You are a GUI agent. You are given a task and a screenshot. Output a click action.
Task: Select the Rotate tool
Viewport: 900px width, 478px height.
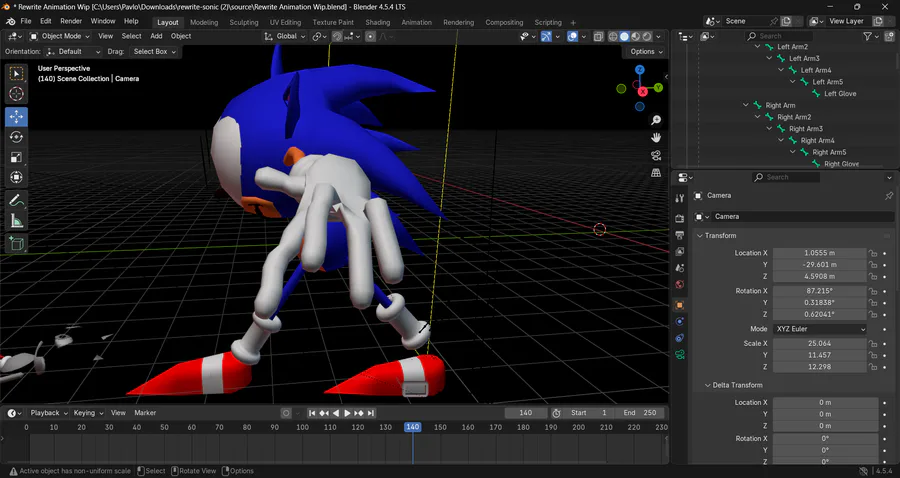[x=16, y=137]
